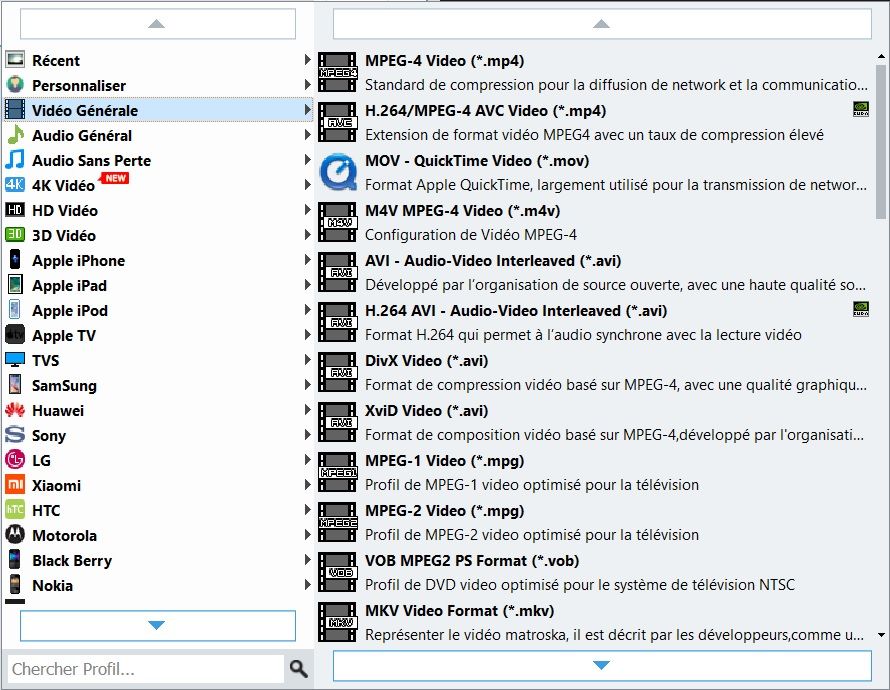Open the Audio Sans Perte category
This screenshot has width=890, height=690.
pos(158,160)
